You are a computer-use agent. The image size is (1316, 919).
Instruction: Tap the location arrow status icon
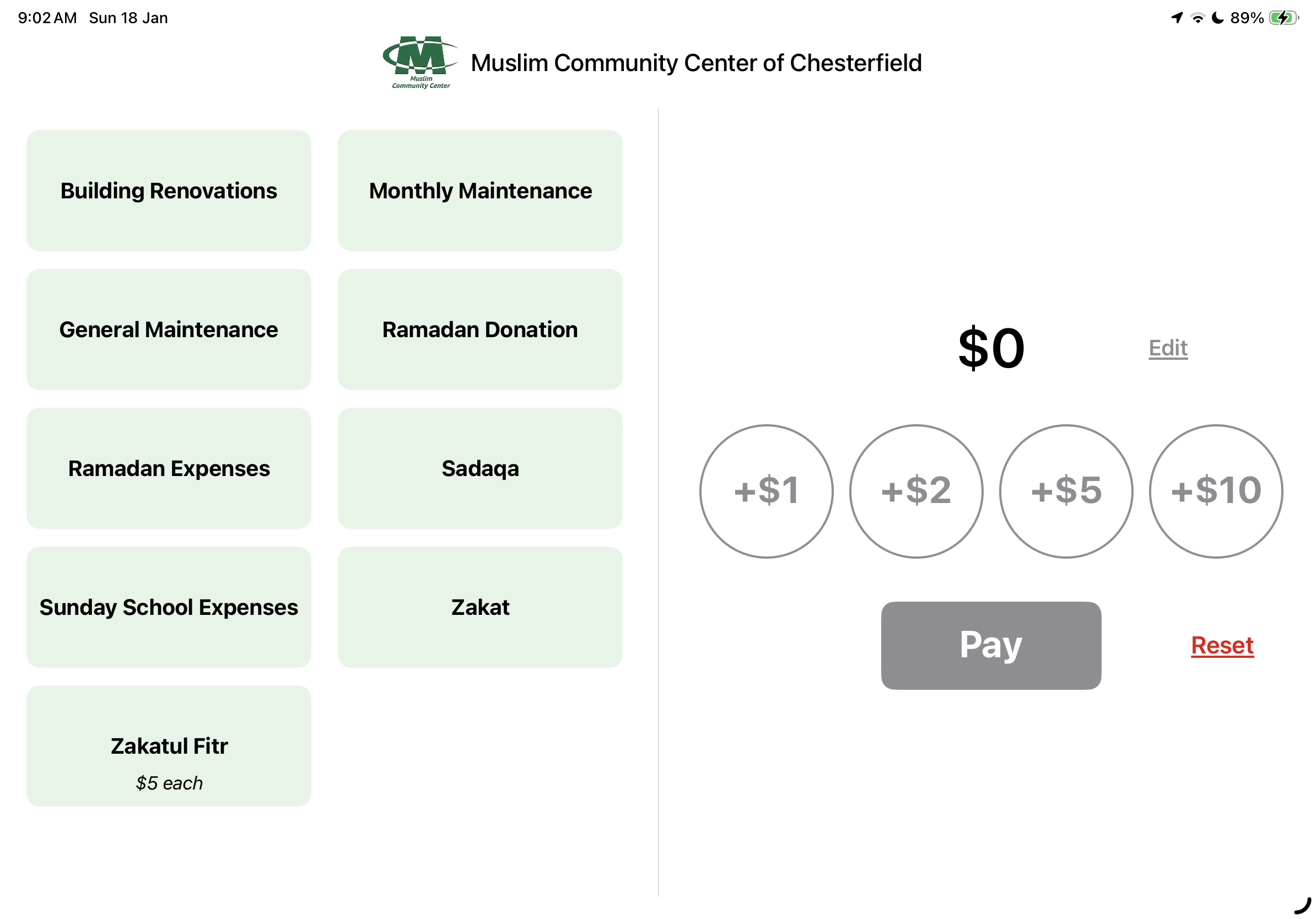point(1177,18)
